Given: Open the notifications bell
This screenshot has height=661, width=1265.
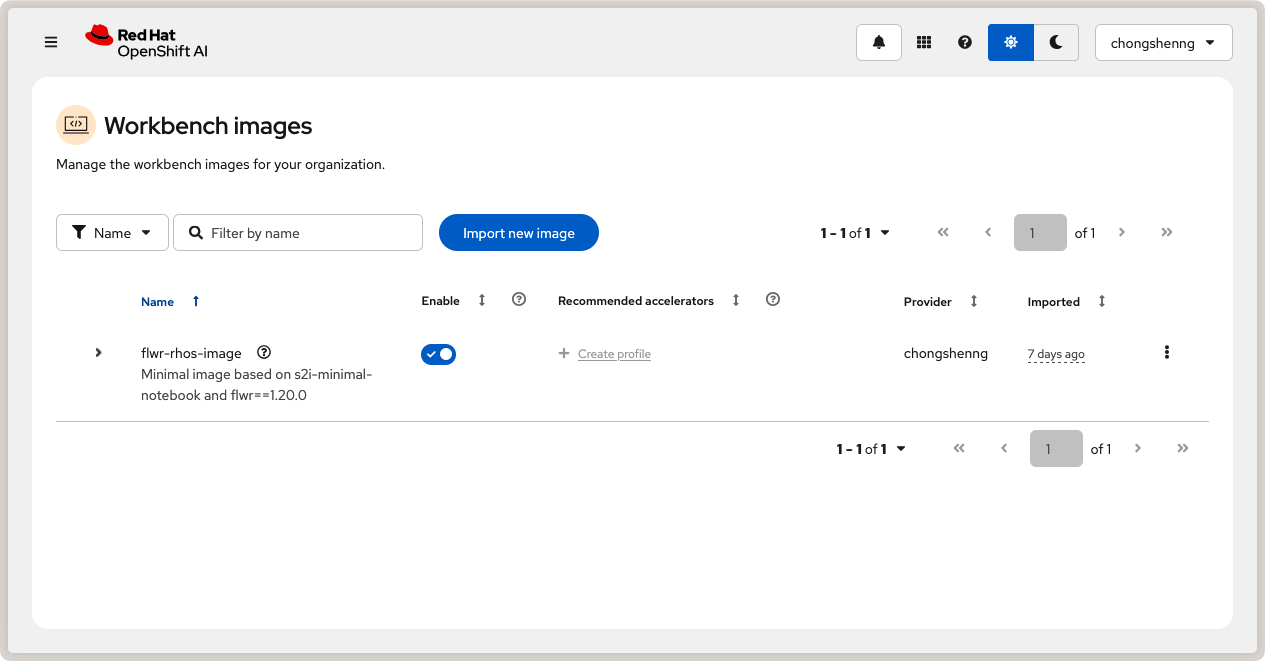Looking at the screenshot, I should coord(879,42).
